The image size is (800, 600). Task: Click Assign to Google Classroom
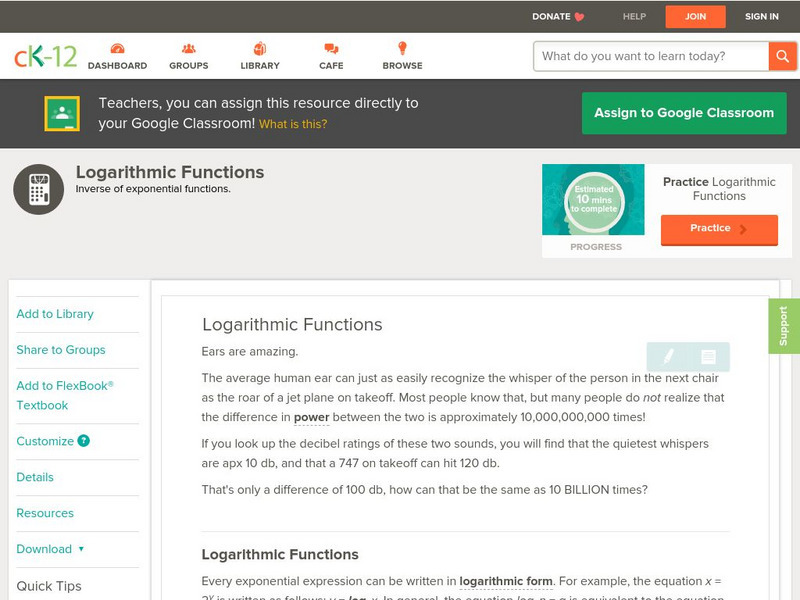(x=684, y=113)
